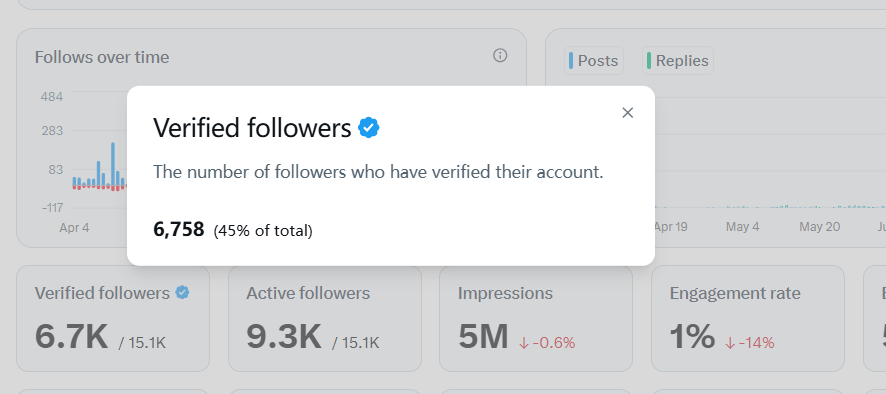Screen dimensions: 886x394
Task: Click the red down arrow beside -0.6%
Action: [x=523, y=343]
